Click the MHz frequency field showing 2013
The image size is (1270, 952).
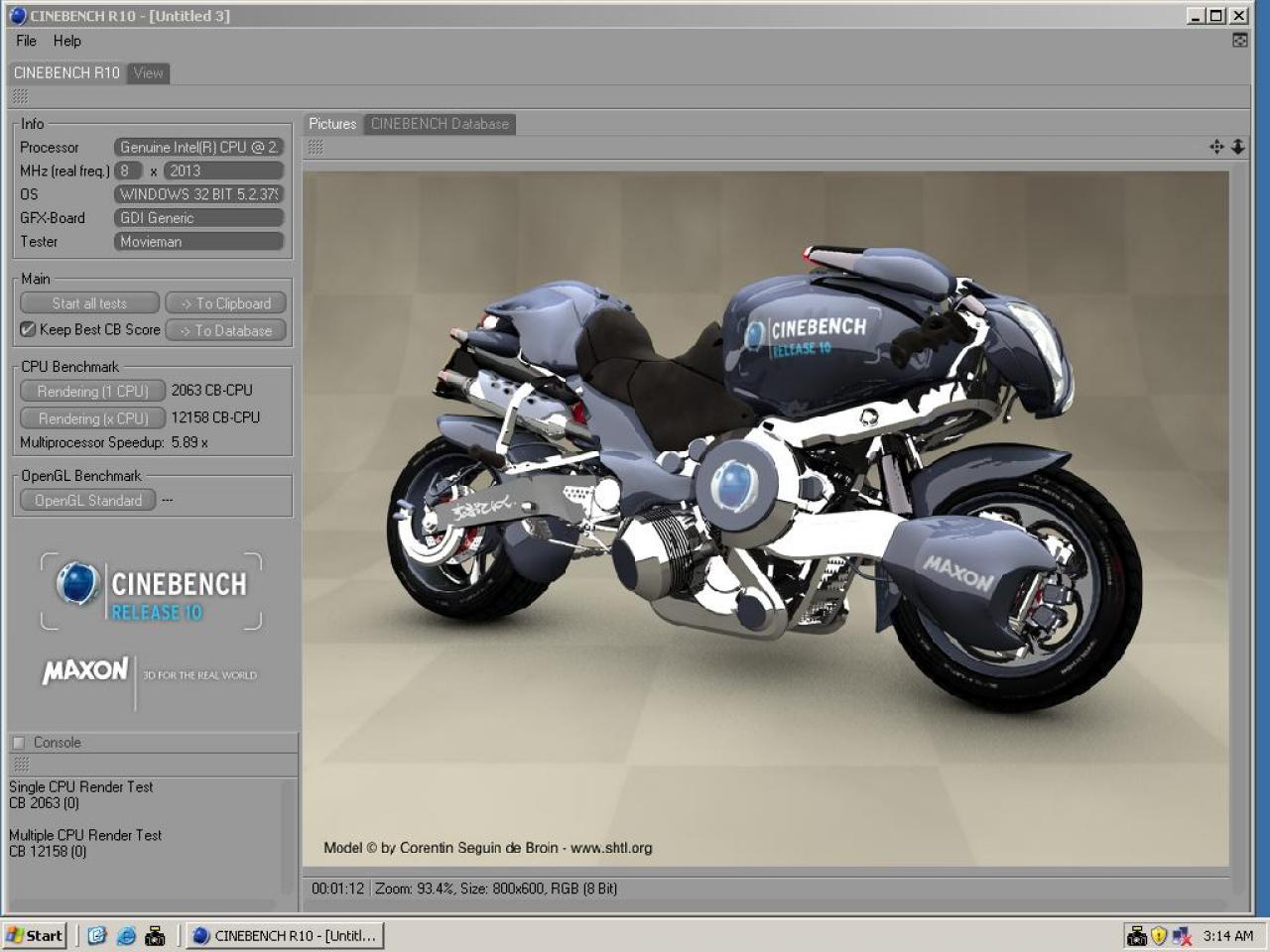223,171
